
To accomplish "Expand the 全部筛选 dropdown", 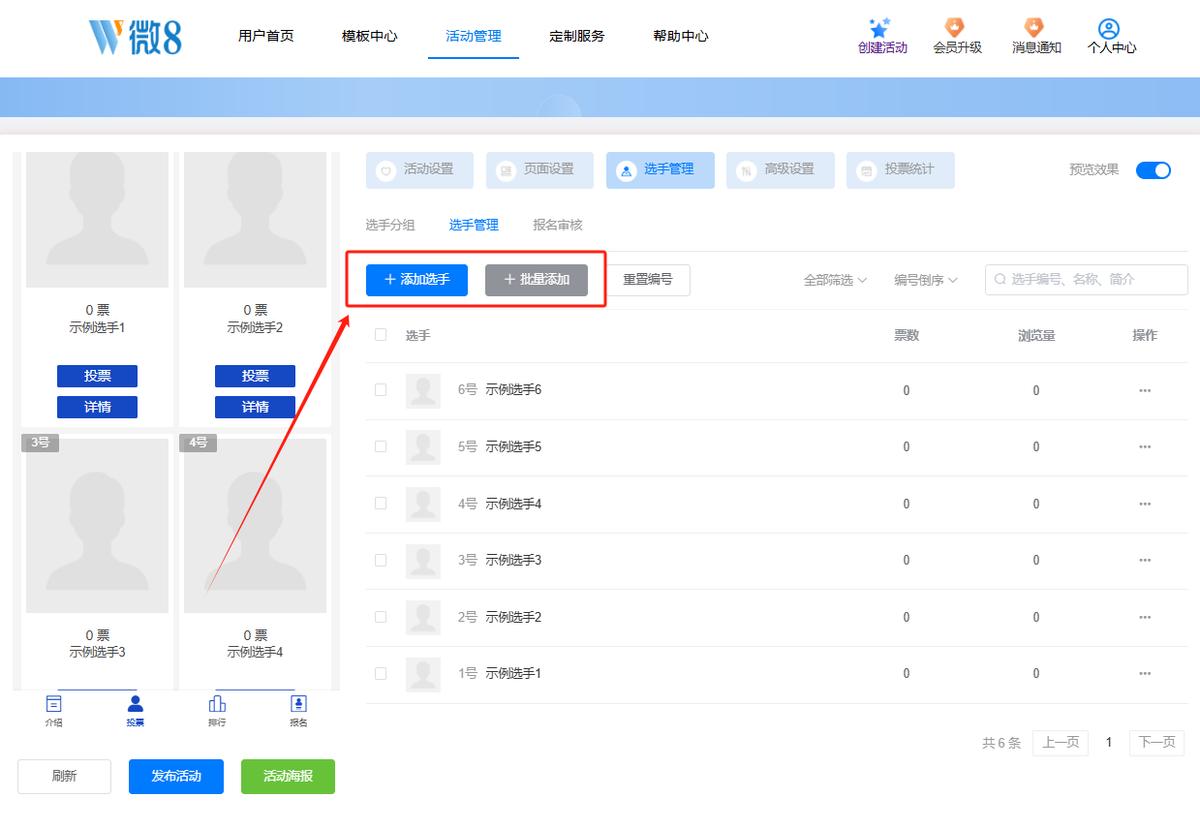I will (x=835, y=281).
